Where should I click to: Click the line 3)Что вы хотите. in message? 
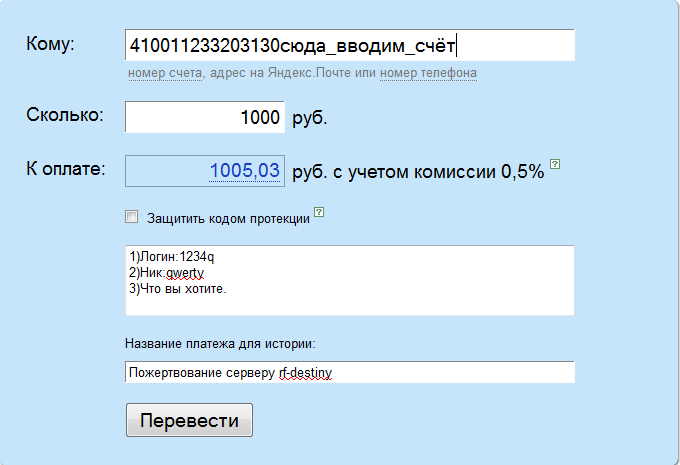pos(178,288)
